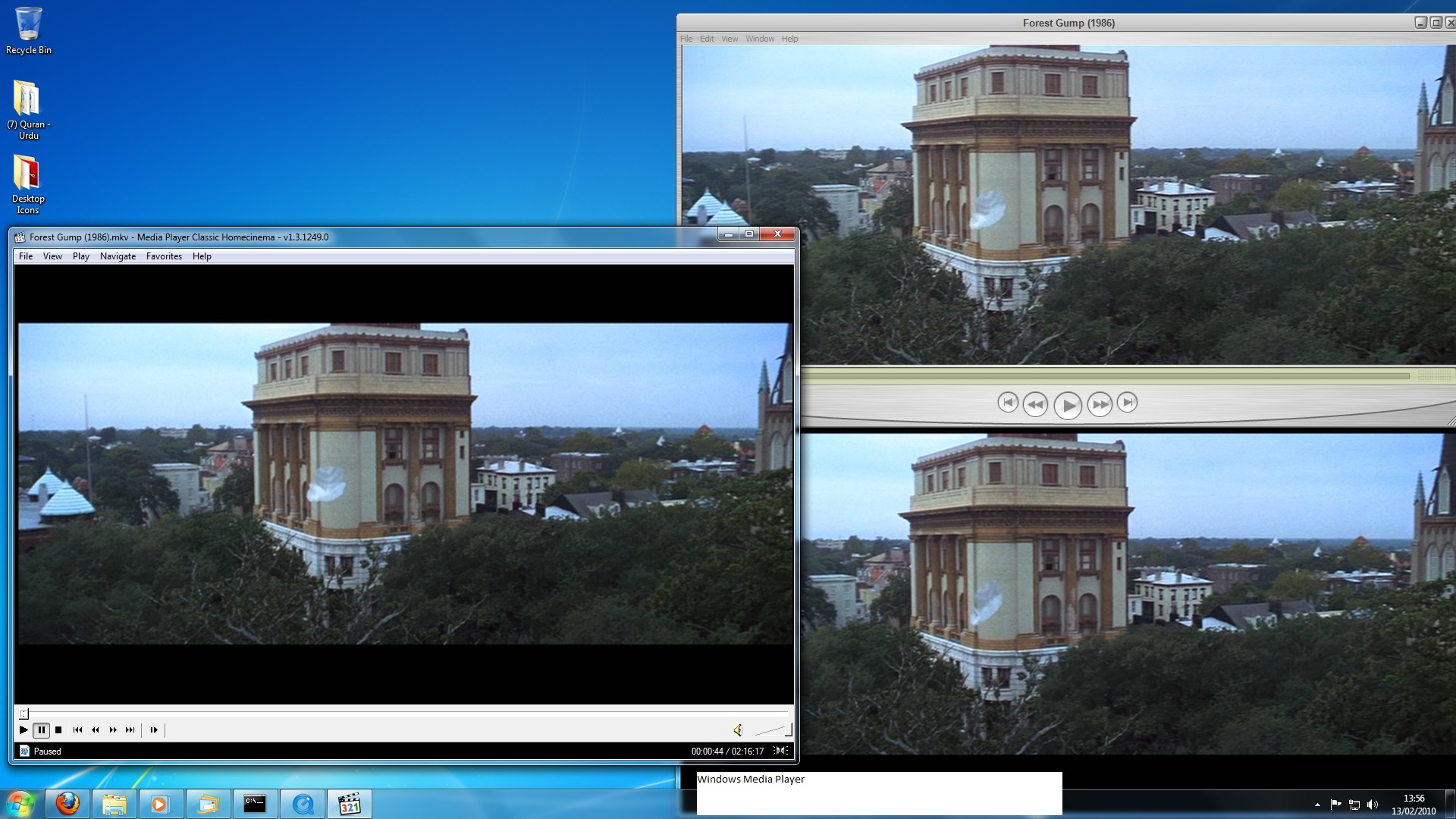Click QuickTime fast forward button
This screenshot has height=819, width=1456.
click(1100, 404)
